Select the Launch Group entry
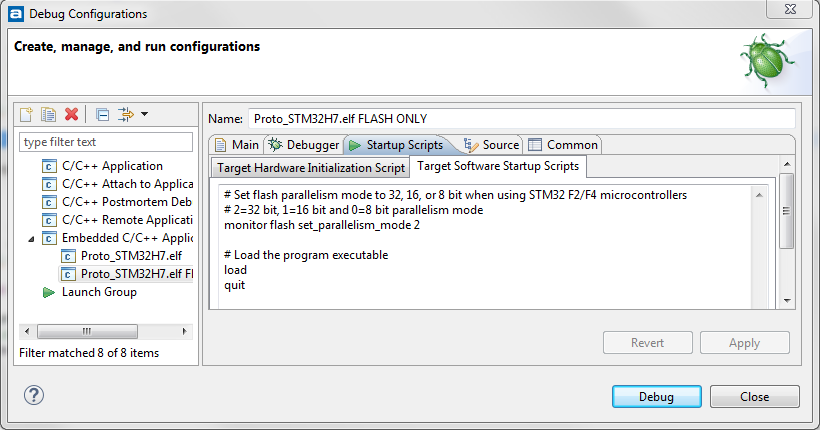Viewport: 820px width, 430px height. (x=99, y=292)
